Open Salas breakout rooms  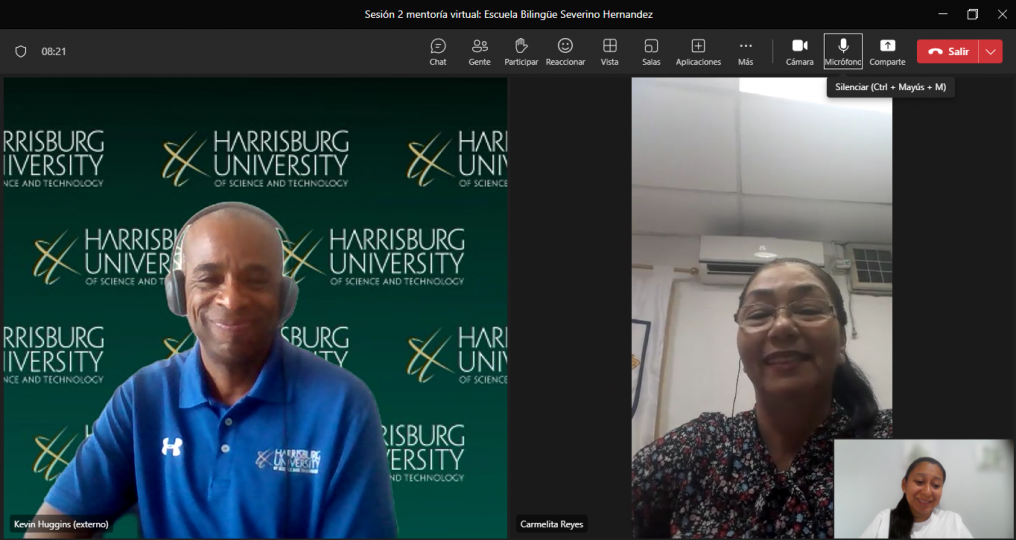click(651, 52)
